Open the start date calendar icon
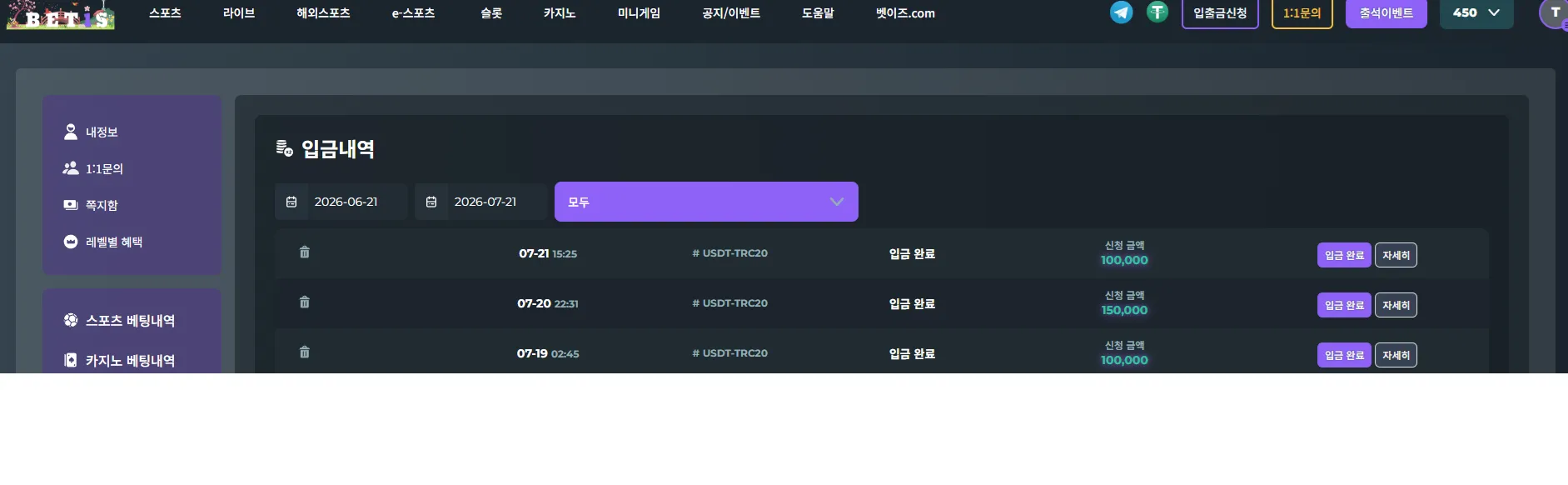This screenshot has width=1568, height=485. click(x=291, y=202)
